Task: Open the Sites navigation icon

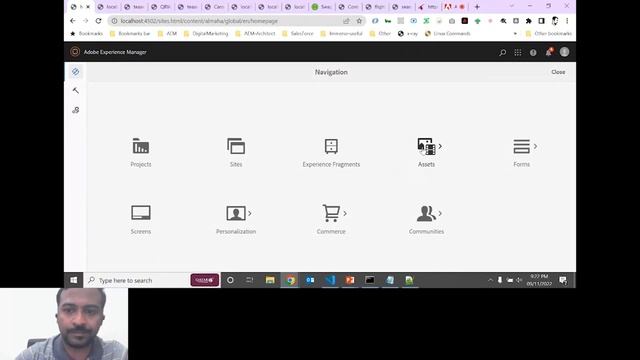Action: tap(236, 147)
